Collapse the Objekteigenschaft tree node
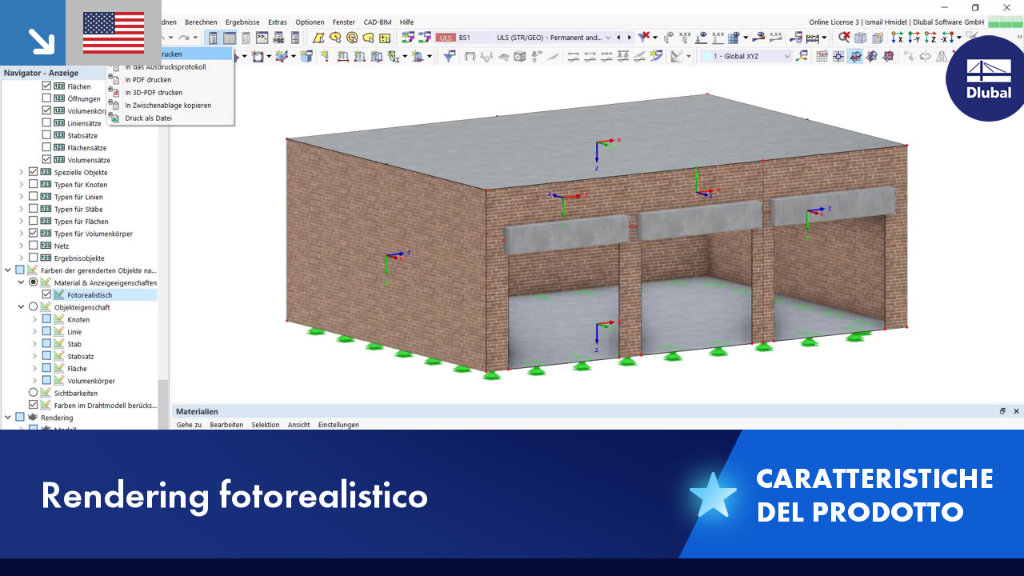Viewport: 1024px width, 576px height. 21,307
